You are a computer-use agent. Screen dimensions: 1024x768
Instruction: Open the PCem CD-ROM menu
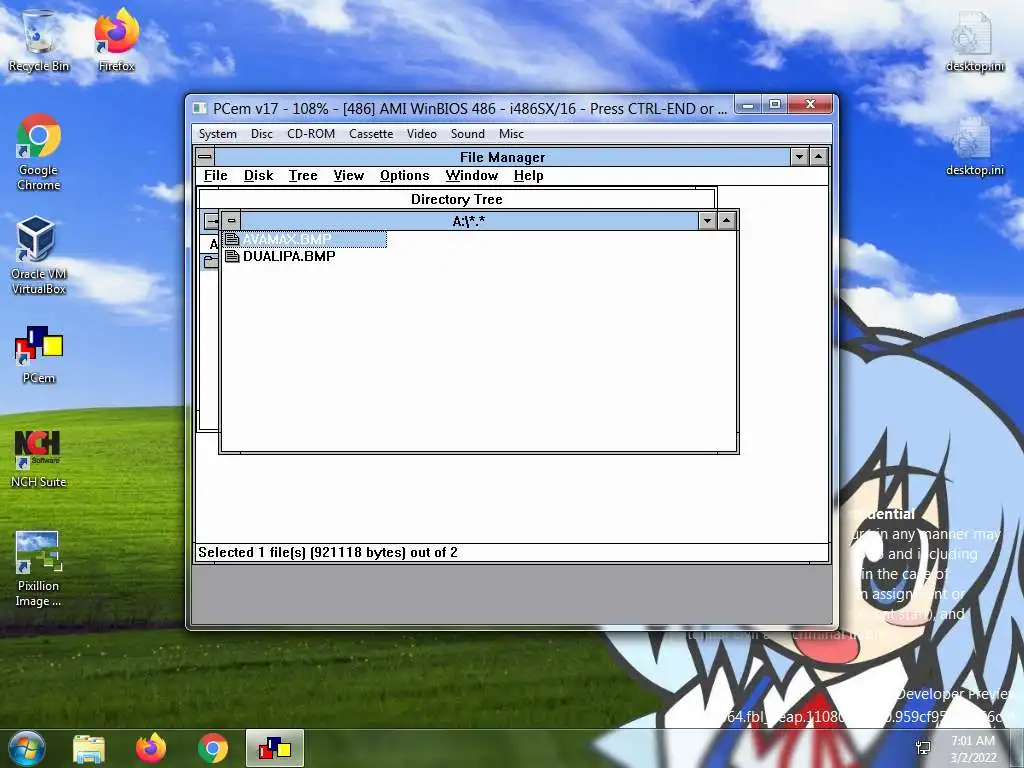click(x=311, y=134)
